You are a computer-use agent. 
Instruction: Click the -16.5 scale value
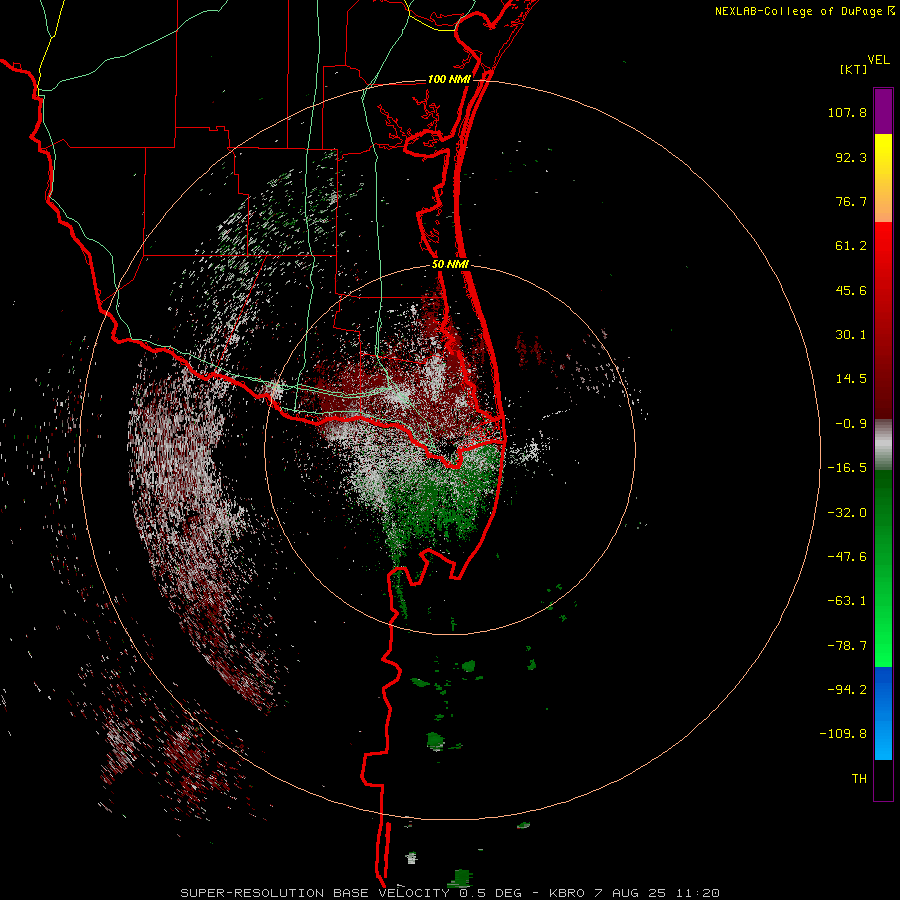coord(847,468)
